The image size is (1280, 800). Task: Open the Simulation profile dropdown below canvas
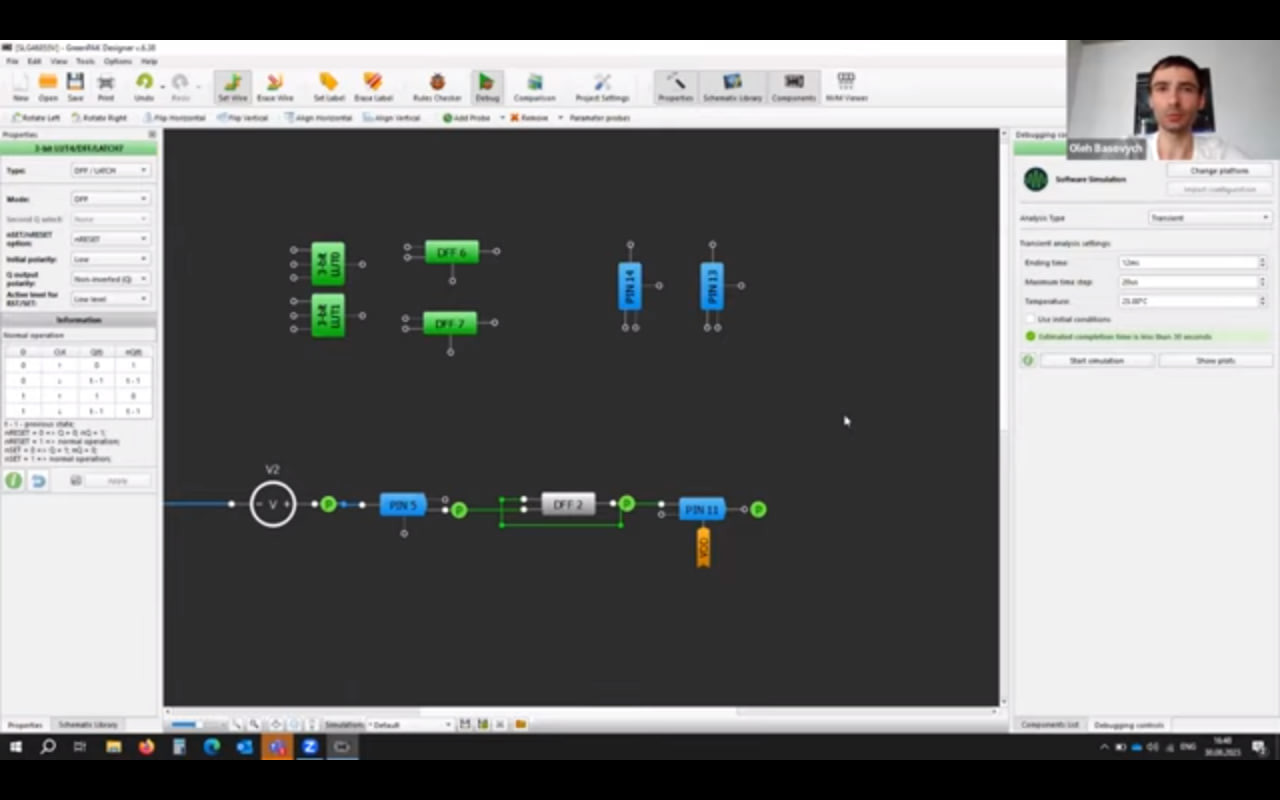point(410,724)
